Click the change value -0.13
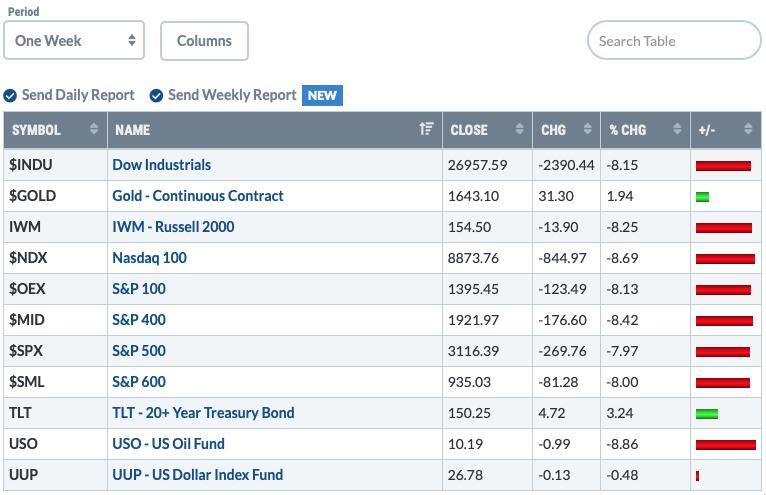Viewport: 766px width, 495px height. 554,475
